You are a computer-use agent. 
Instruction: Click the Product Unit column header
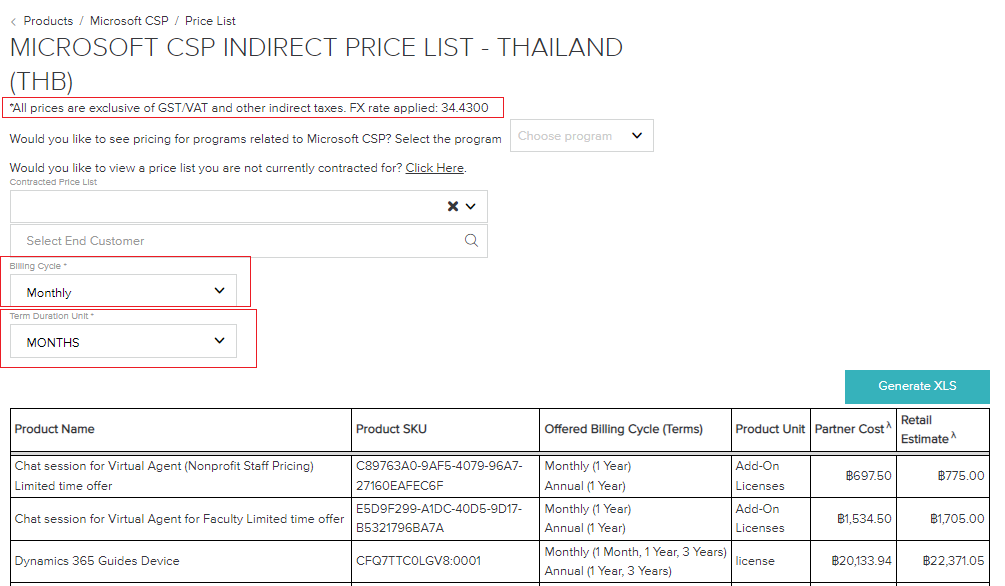click(770, 429)
